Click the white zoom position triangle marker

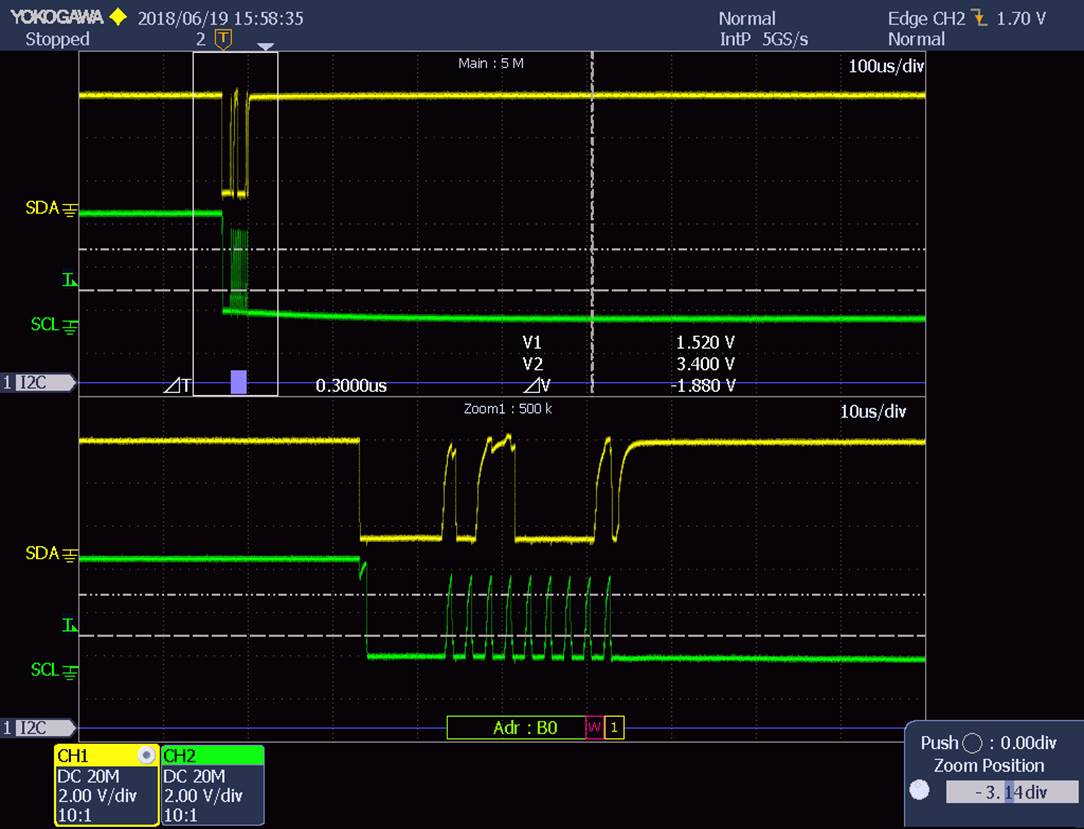(x=265, y=46)
